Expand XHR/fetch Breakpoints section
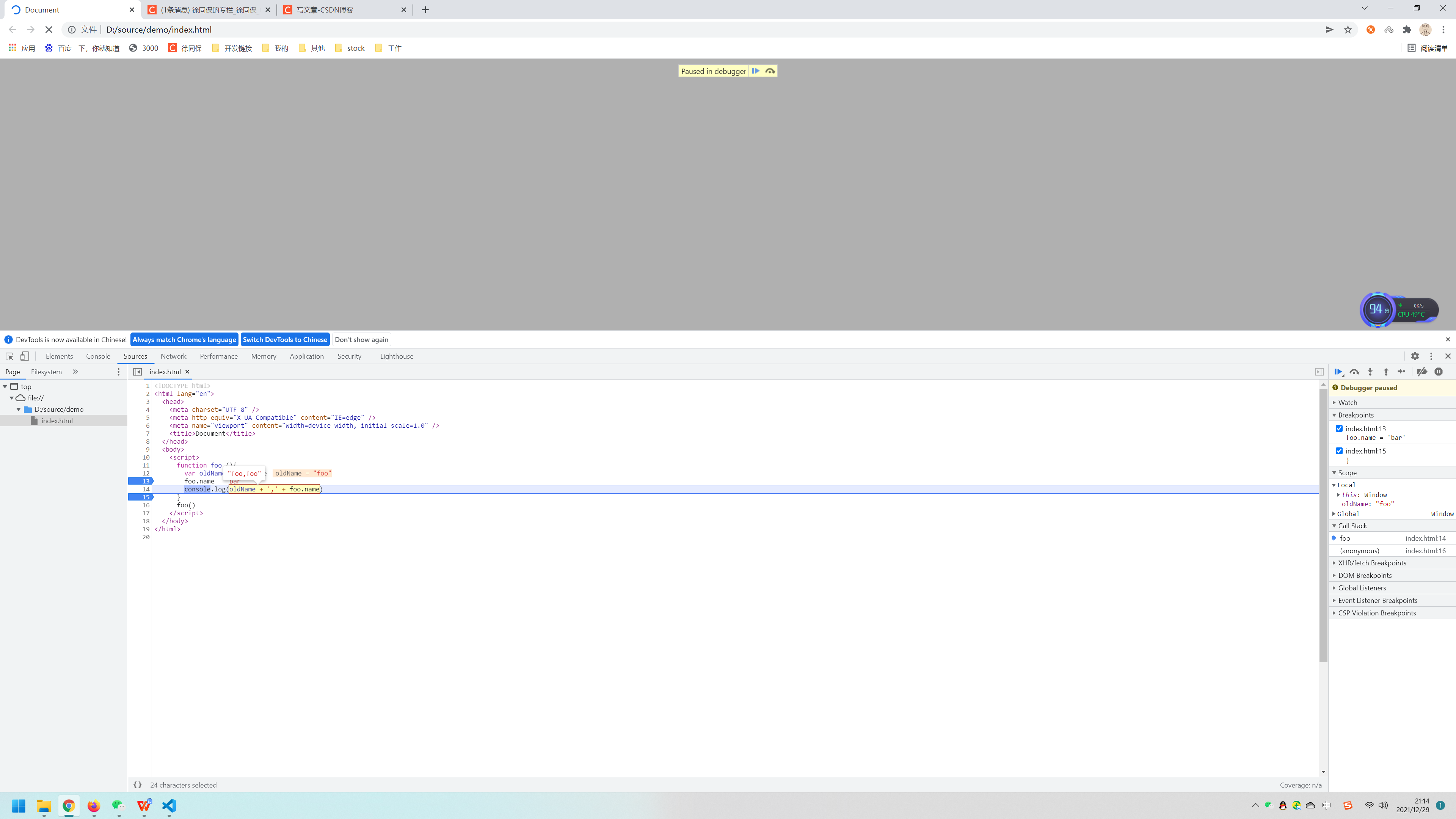Screen dimensions: 1456x819 pyautogui.click(x=1372, y=563)
